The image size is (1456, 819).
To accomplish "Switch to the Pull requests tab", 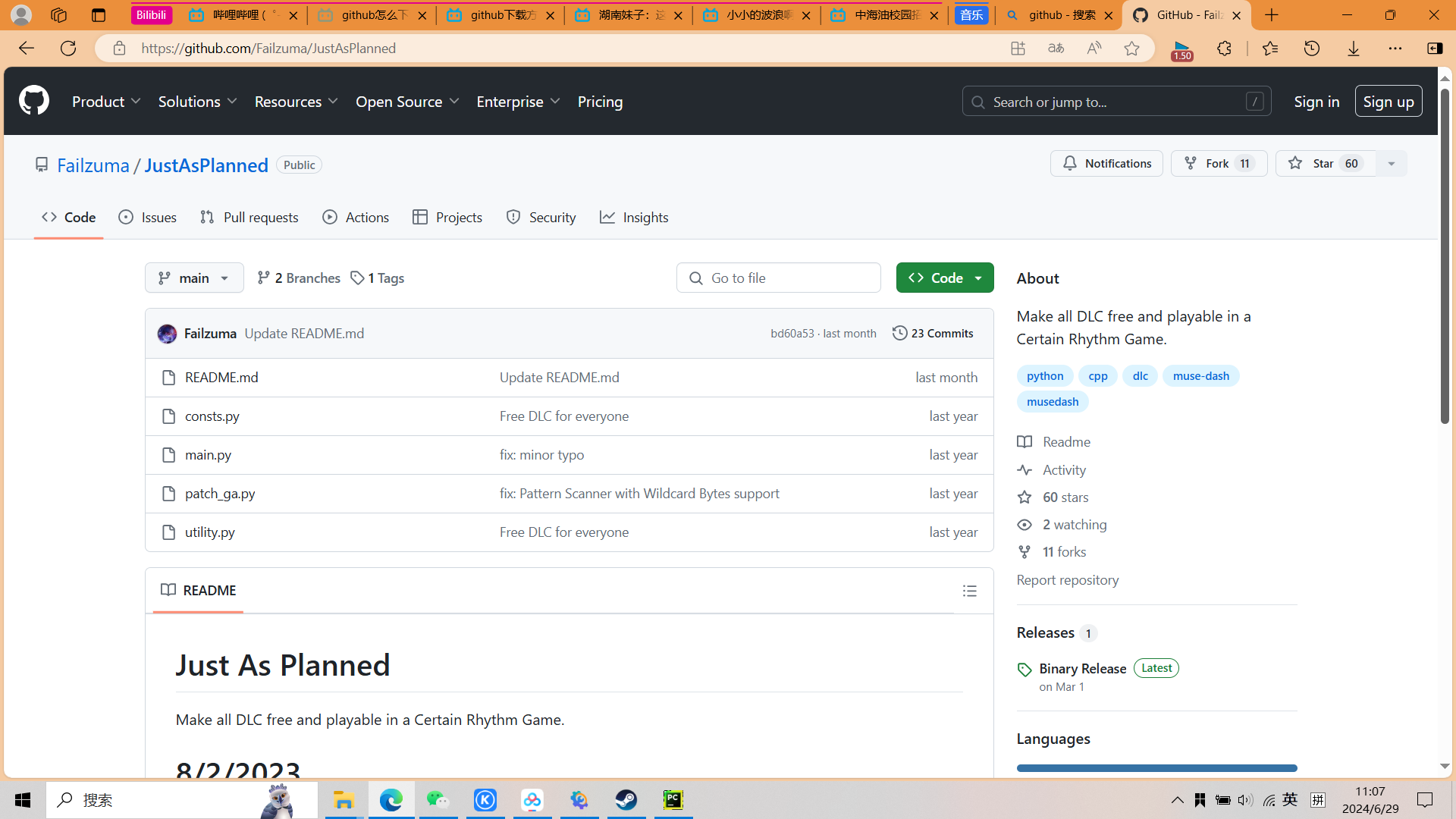I will point(249,218).
